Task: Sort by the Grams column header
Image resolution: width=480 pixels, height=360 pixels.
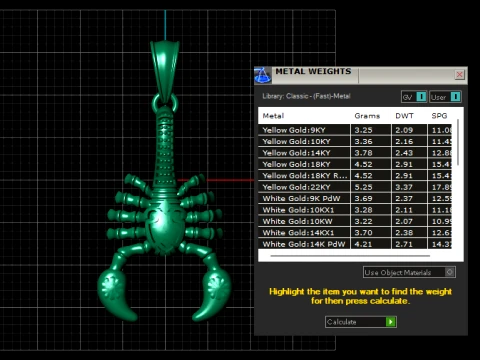Action: (x=367, y=116)
